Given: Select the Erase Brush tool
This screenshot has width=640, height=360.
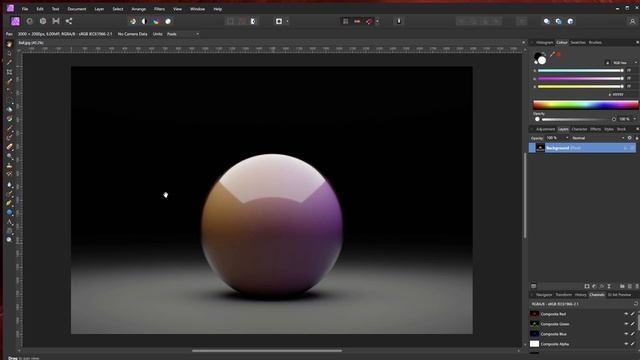Looking at the screenshot, I should (9, 147).
